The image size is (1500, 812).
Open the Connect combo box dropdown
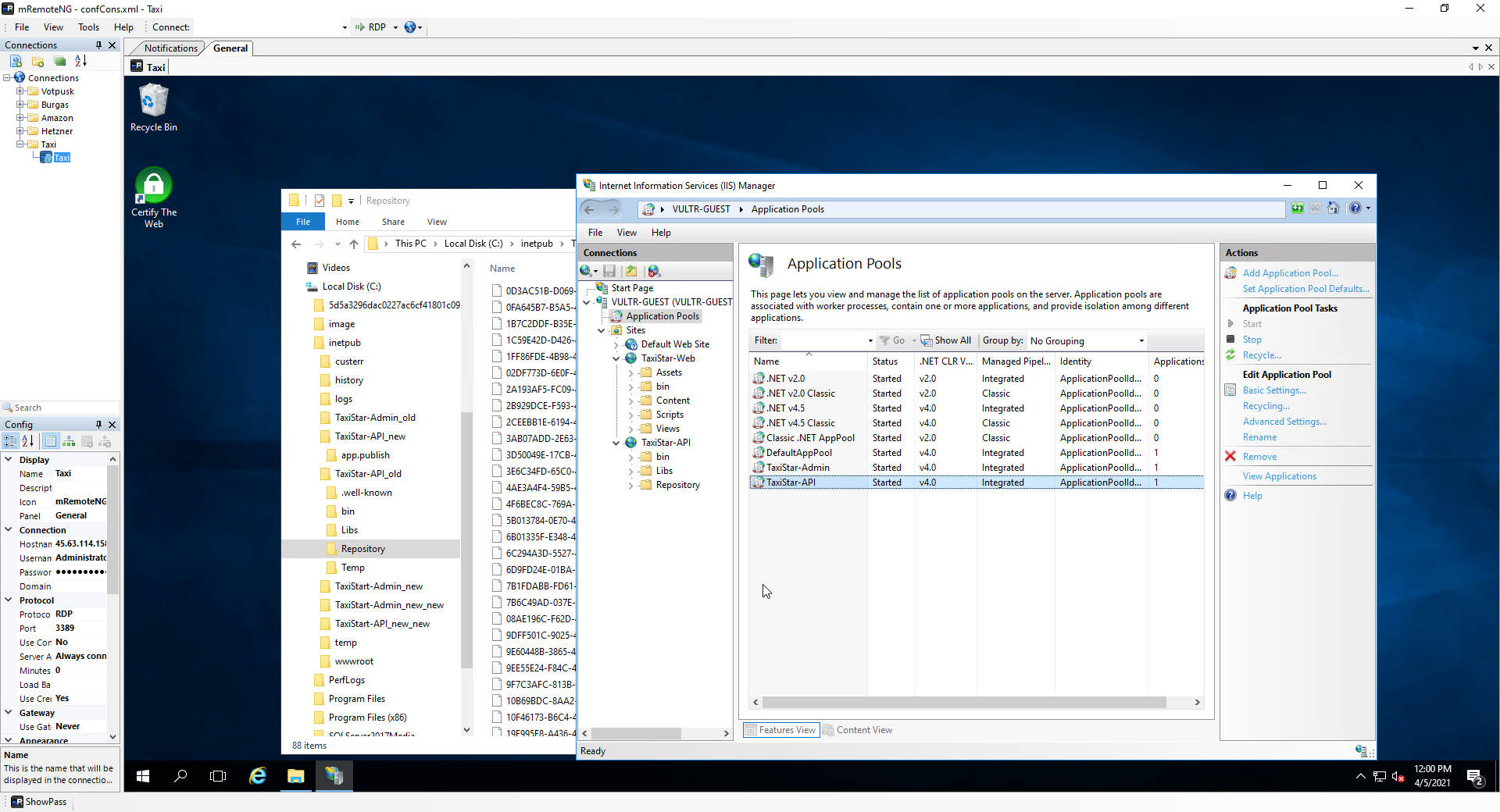click(345, 27)
